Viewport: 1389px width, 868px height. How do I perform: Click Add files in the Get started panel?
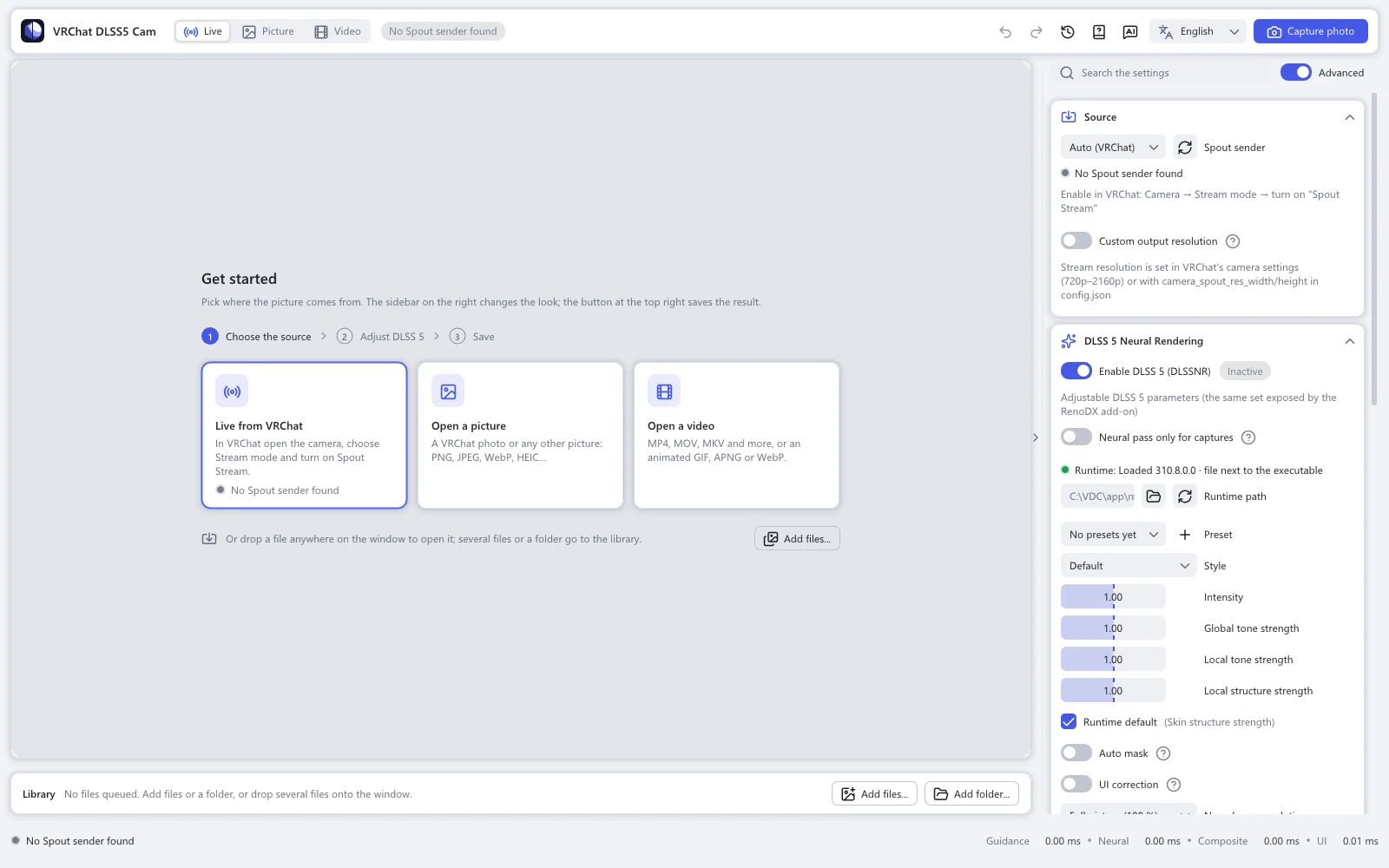tap(797, 539)
